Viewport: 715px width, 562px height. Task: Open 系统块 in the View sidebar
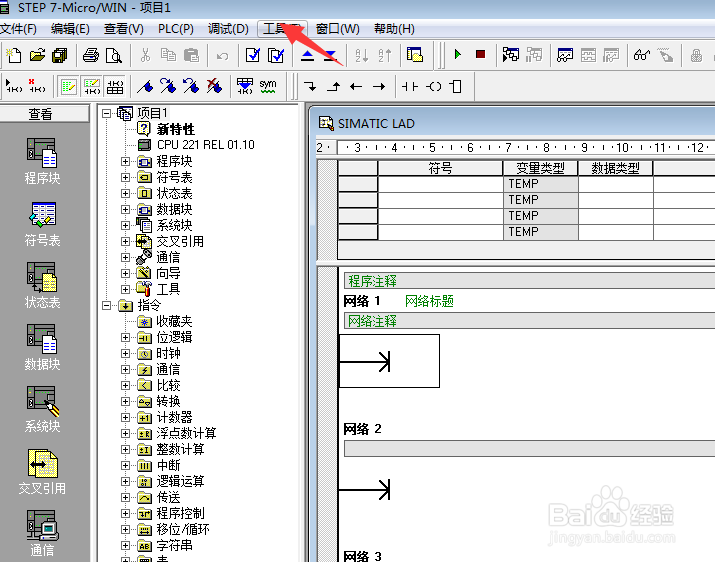(42, 410)
